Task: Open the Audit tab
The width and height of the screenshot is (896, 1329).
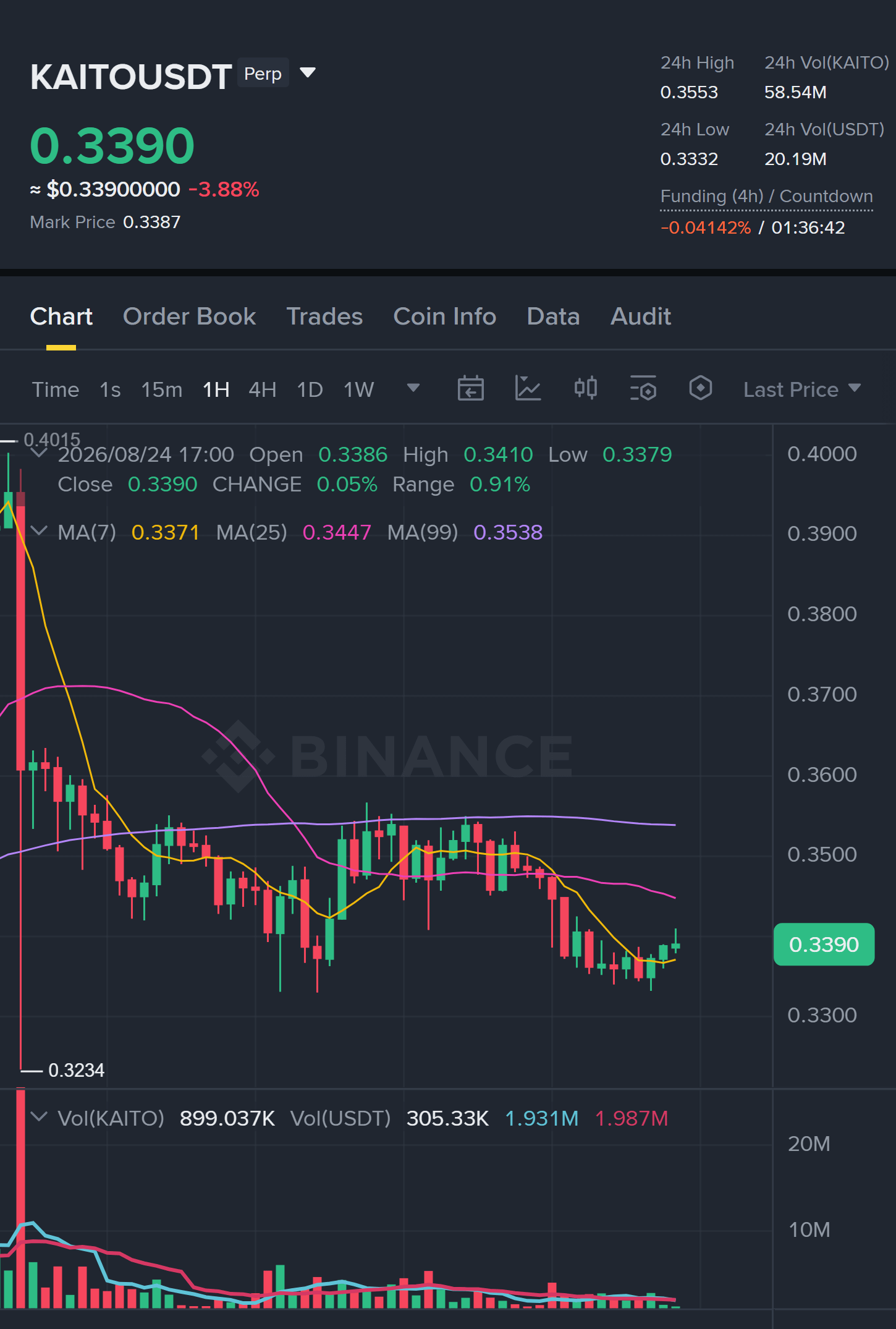Action: (641, 316)
